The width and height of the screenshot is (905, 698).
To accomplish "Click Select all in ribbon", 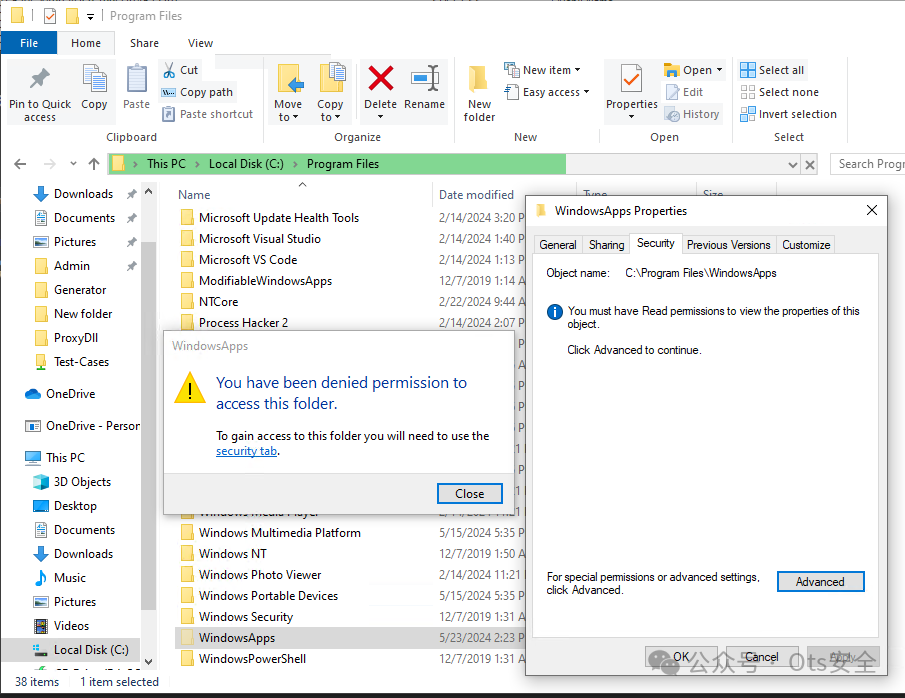I will (x=772, y=70).
